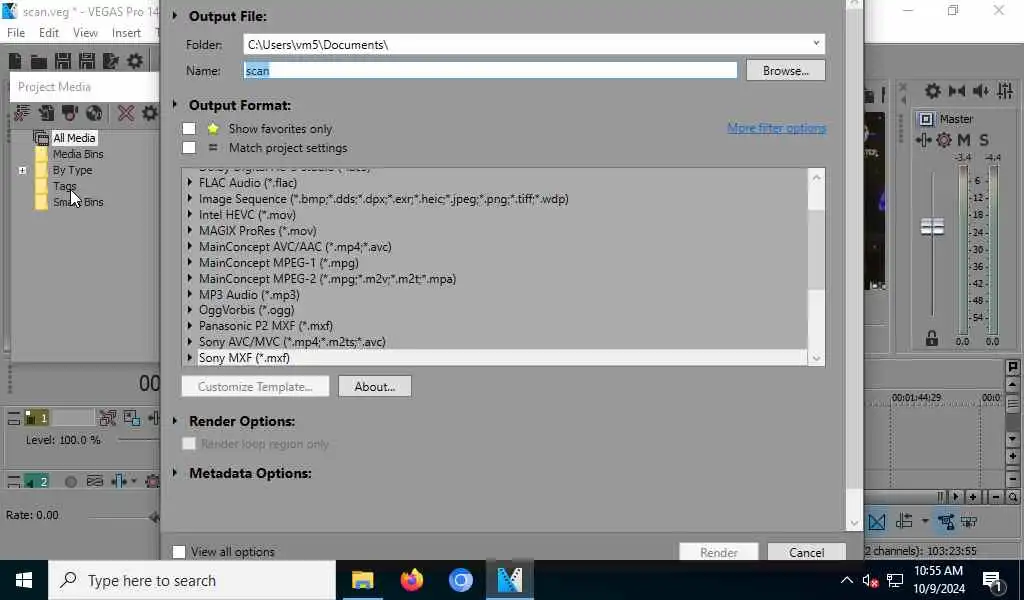1024x600 pixels.
Task: Click the Browse... button
Action: (x=786, y=71)
